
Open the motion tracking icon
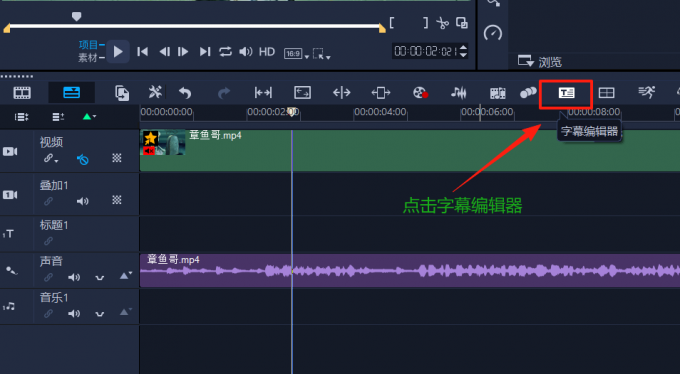click(x=528, y=92)
